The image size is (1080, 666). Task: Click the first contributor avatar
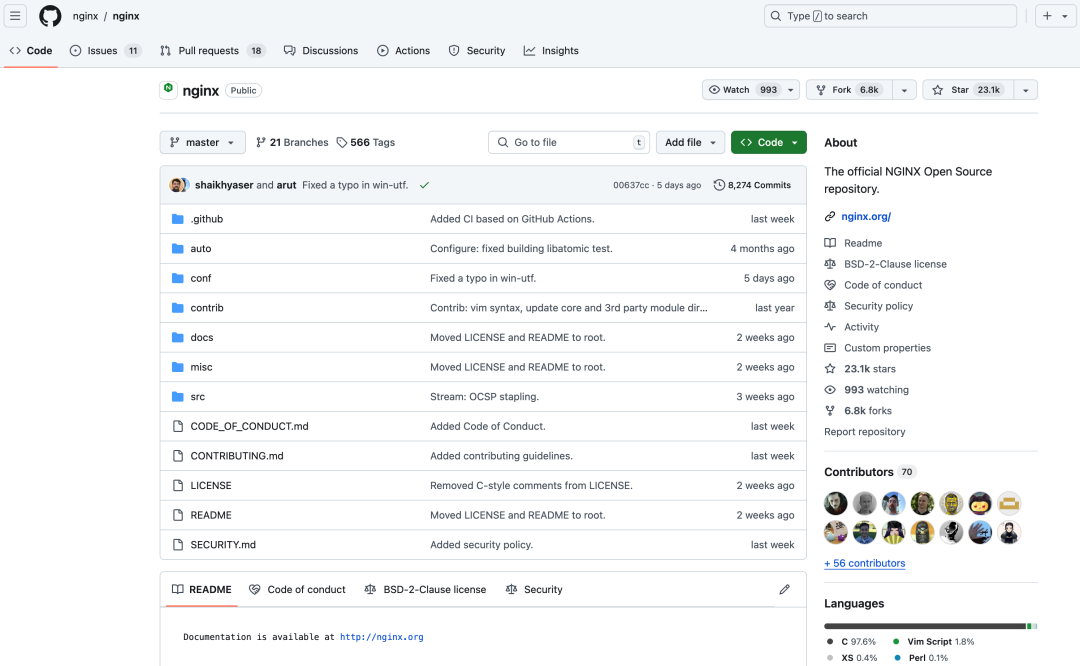(x=835, y=503)
